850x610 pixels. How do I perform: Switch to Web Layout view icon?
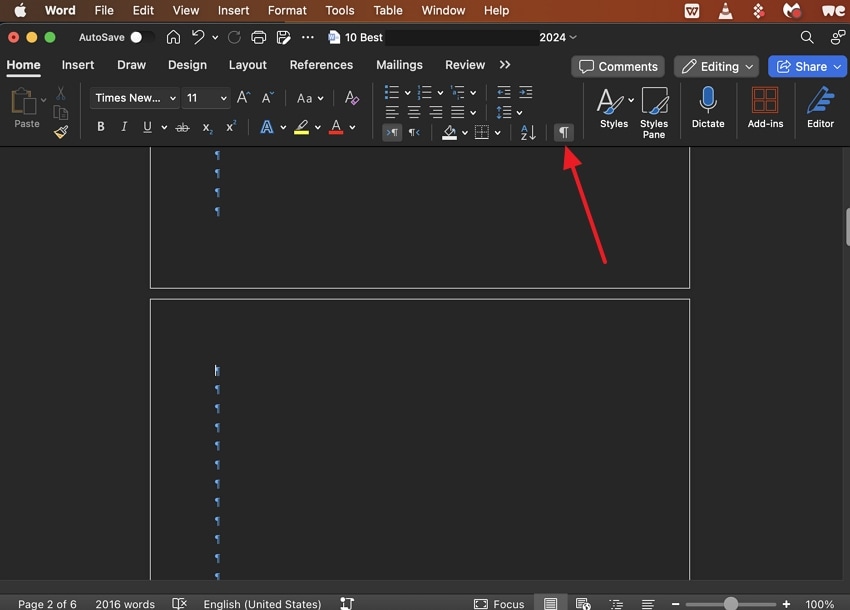coord(583,603)
